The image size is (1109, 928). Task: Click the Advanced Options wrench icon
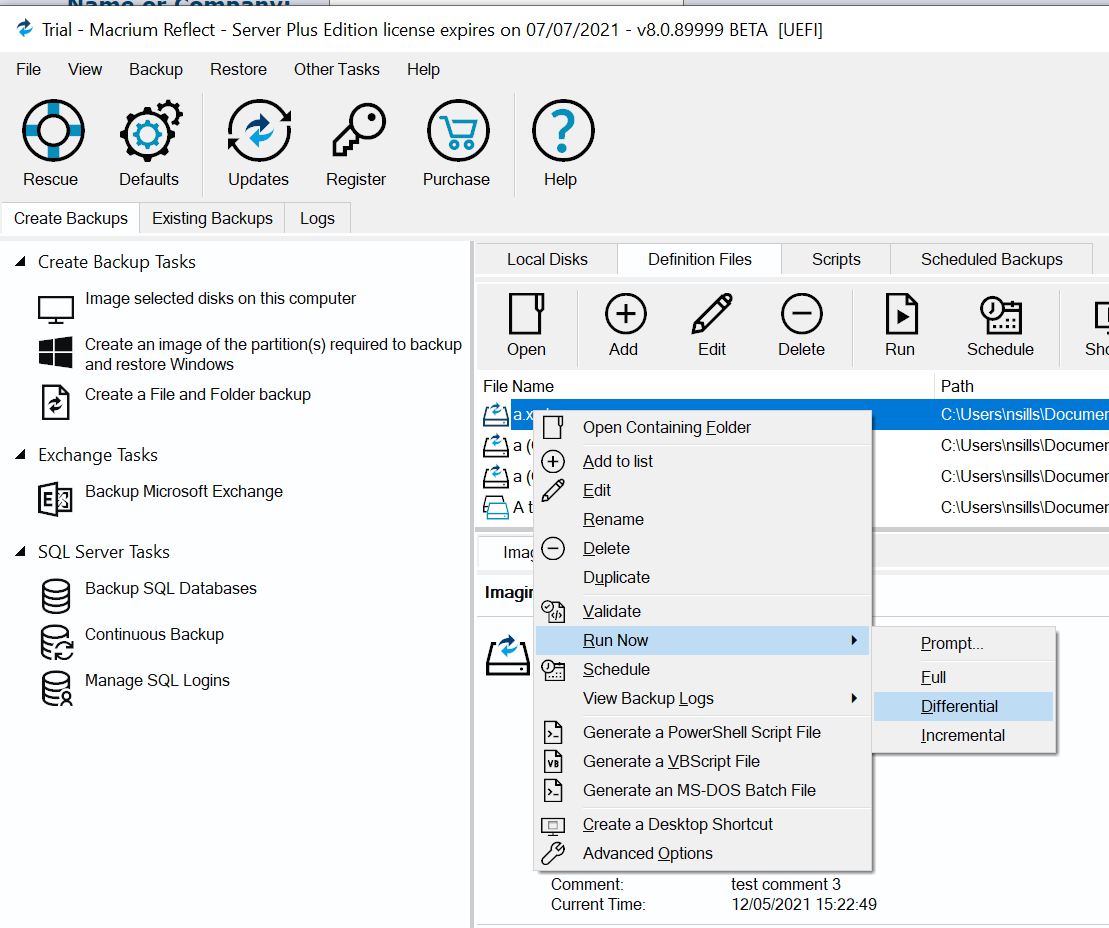(553, 853)
